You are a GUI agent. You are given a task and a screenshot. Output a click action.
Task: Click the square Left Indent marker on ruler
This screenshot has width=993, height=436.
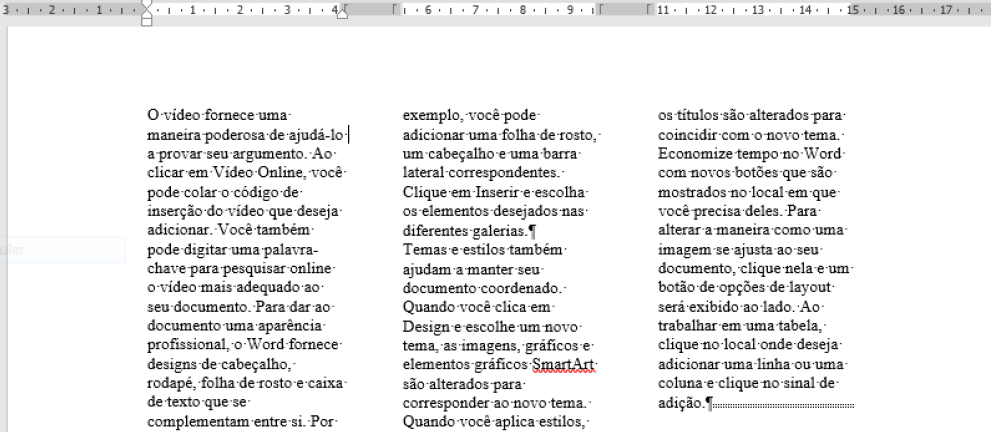pos(148,22)
